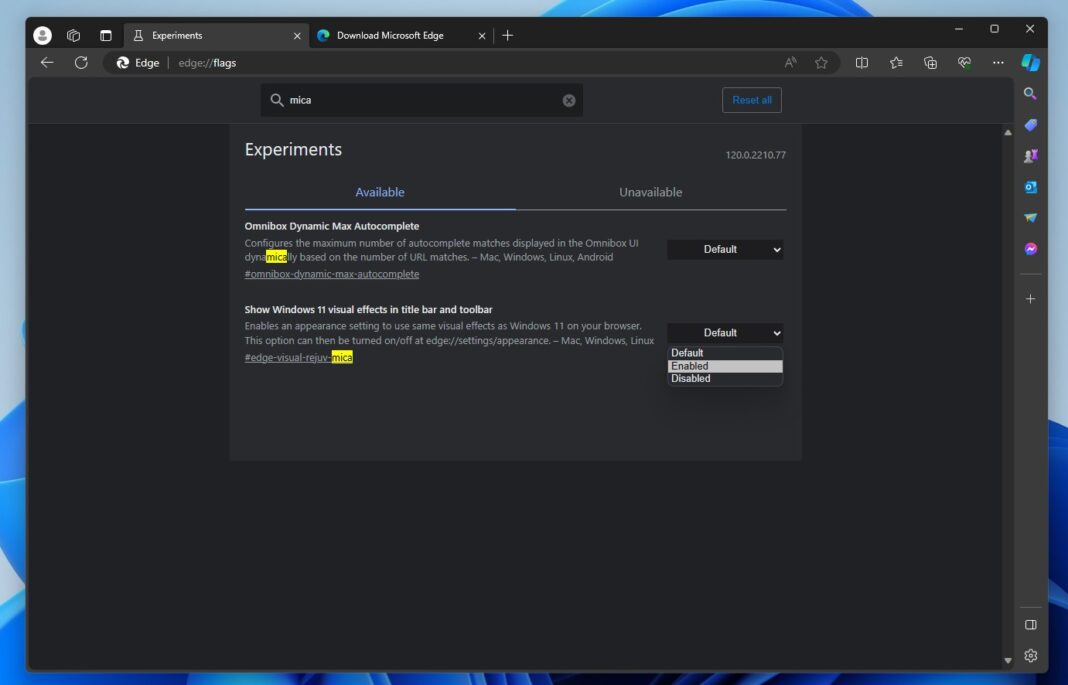Switch to the Unavailable experiments tab
Image resolution: width=1068 pixels, height=685 pixels.
(650, 192)
